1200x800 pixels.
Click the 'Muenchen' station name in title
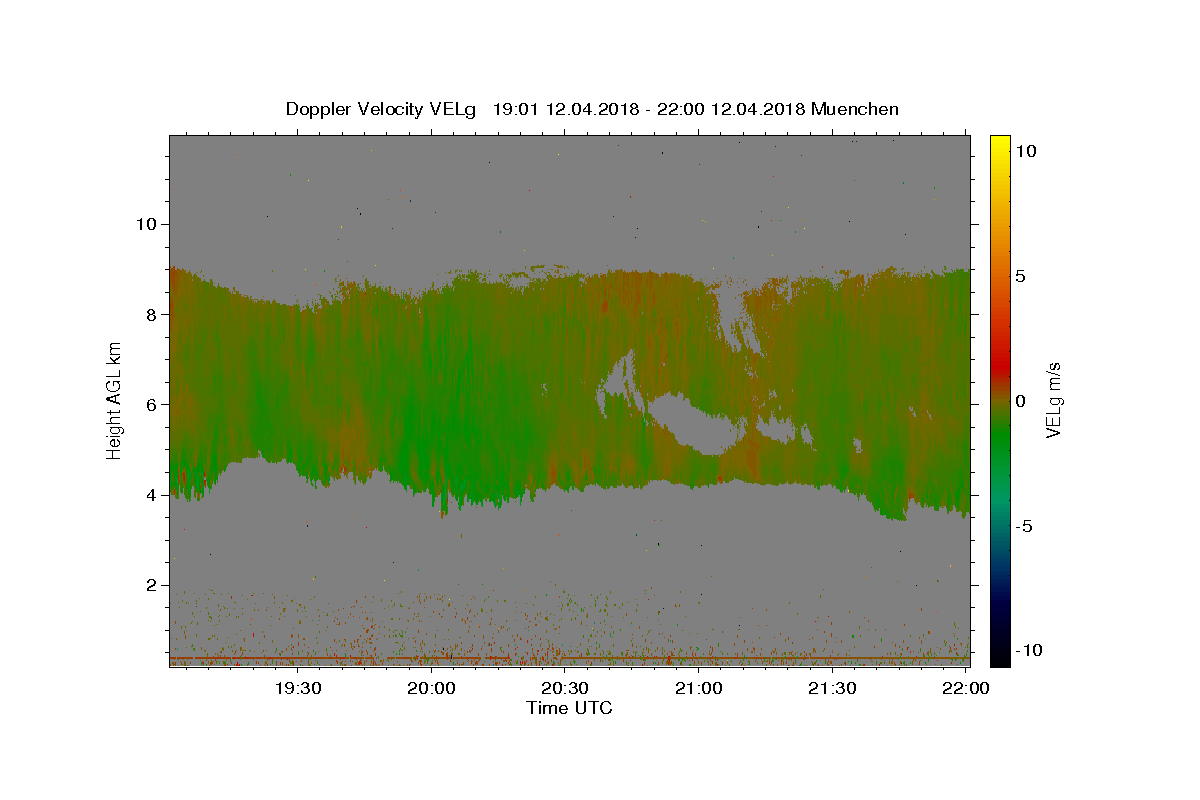(855, 109)
